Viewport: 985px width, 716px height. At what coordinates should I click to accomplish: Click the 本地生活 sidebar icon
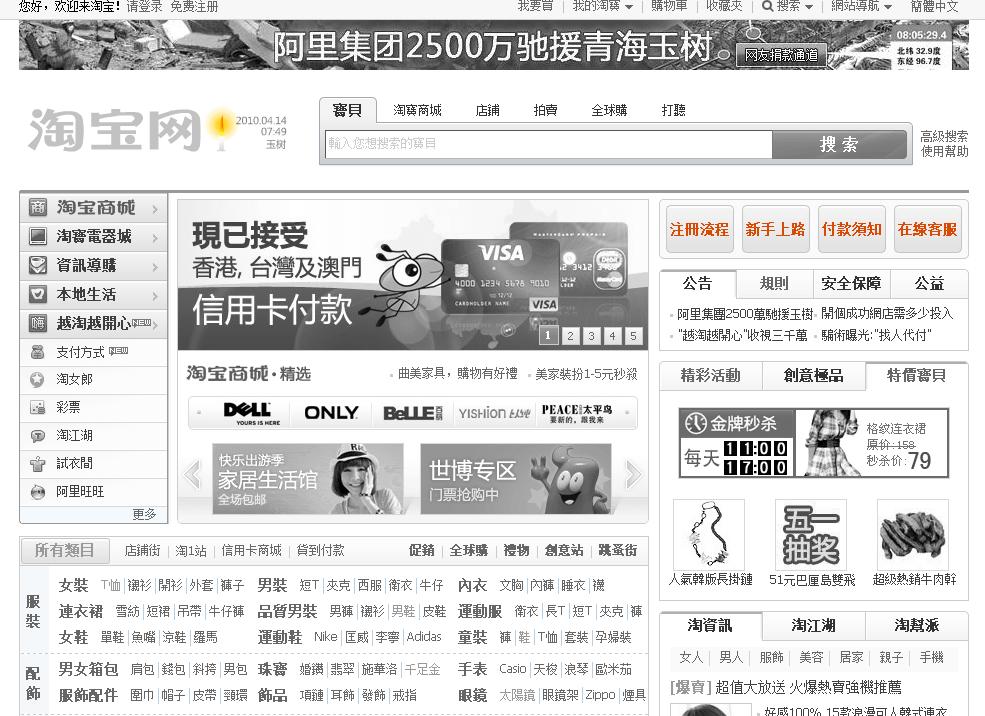click(x=38, y=294)
